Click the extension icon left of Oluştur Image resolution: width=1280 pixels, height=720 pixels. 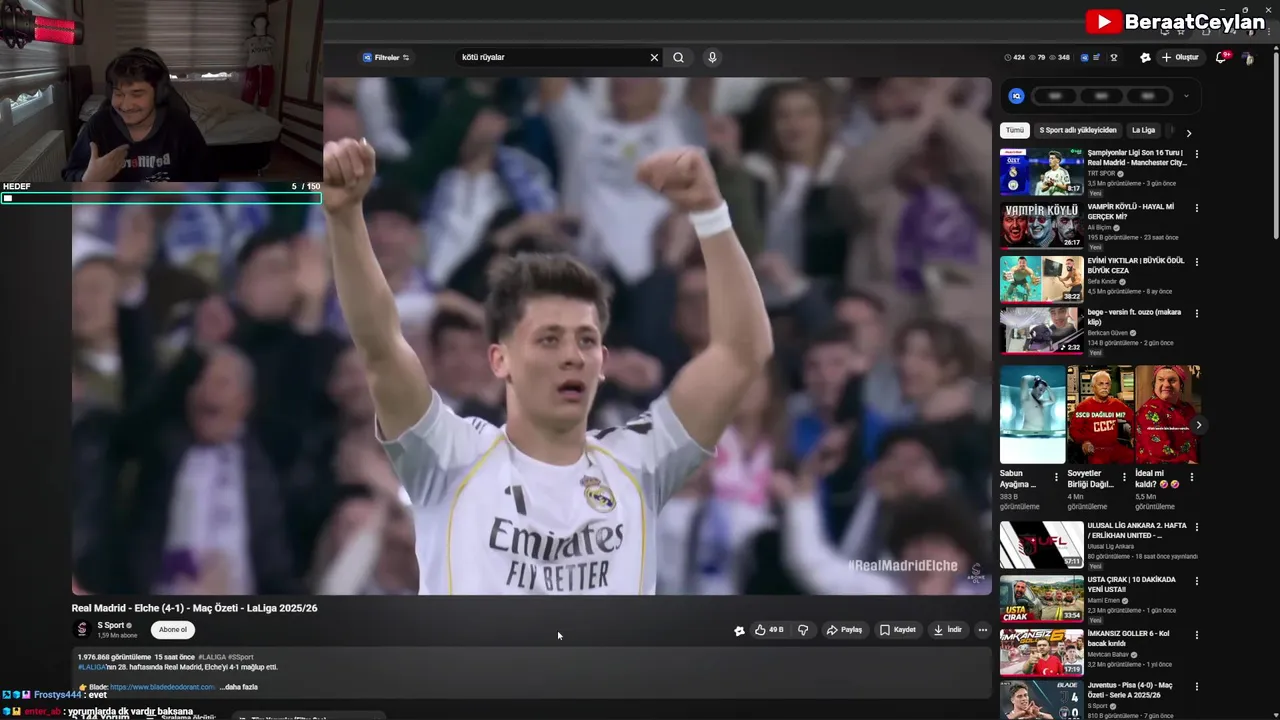point(1145,58)
